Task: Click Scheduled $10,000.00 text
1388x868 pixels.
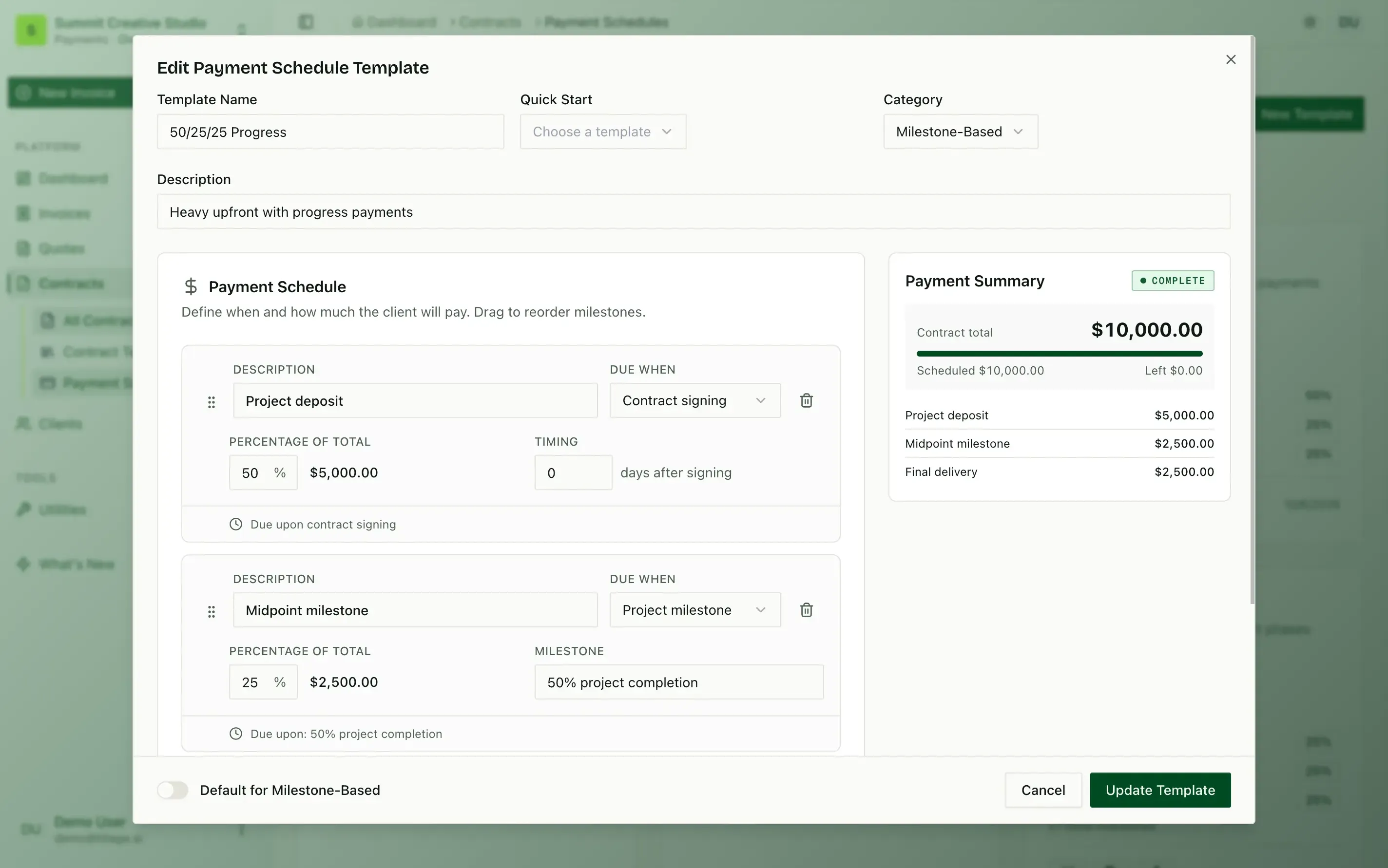Action: [x=980, y=371]
